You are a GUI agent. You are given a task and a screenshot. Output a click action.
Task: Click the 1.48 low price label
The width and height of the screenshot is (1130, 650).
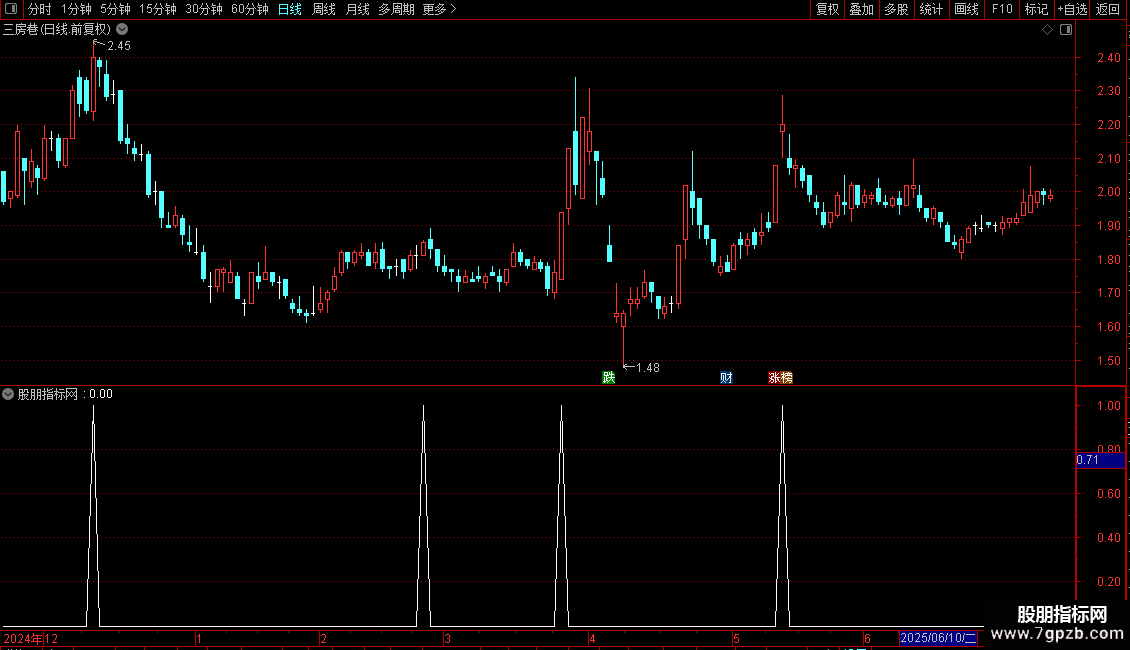point(647,368)
